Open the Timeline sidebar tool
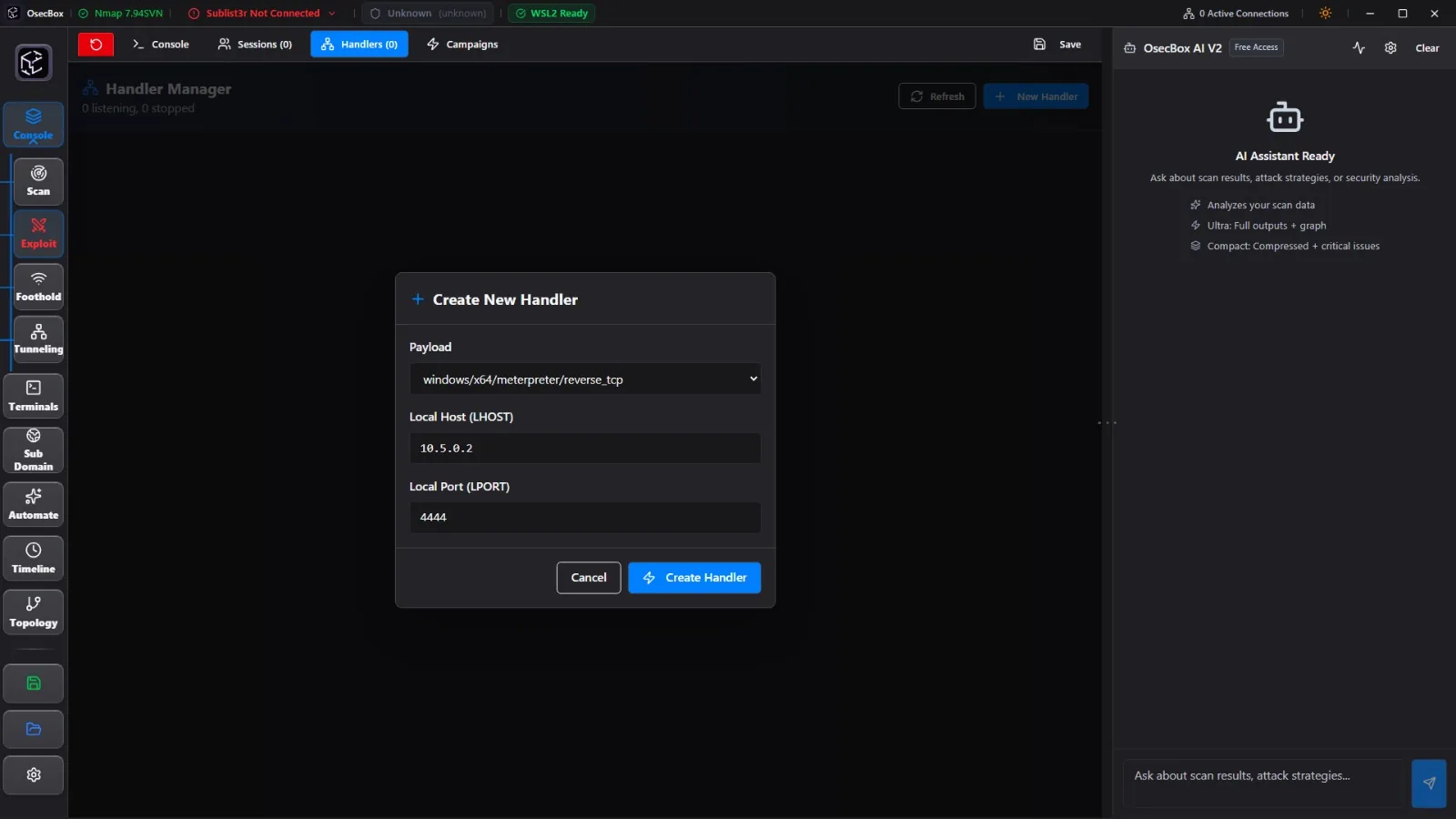The height and width of the screenshot is (819, 1456). 34,558
